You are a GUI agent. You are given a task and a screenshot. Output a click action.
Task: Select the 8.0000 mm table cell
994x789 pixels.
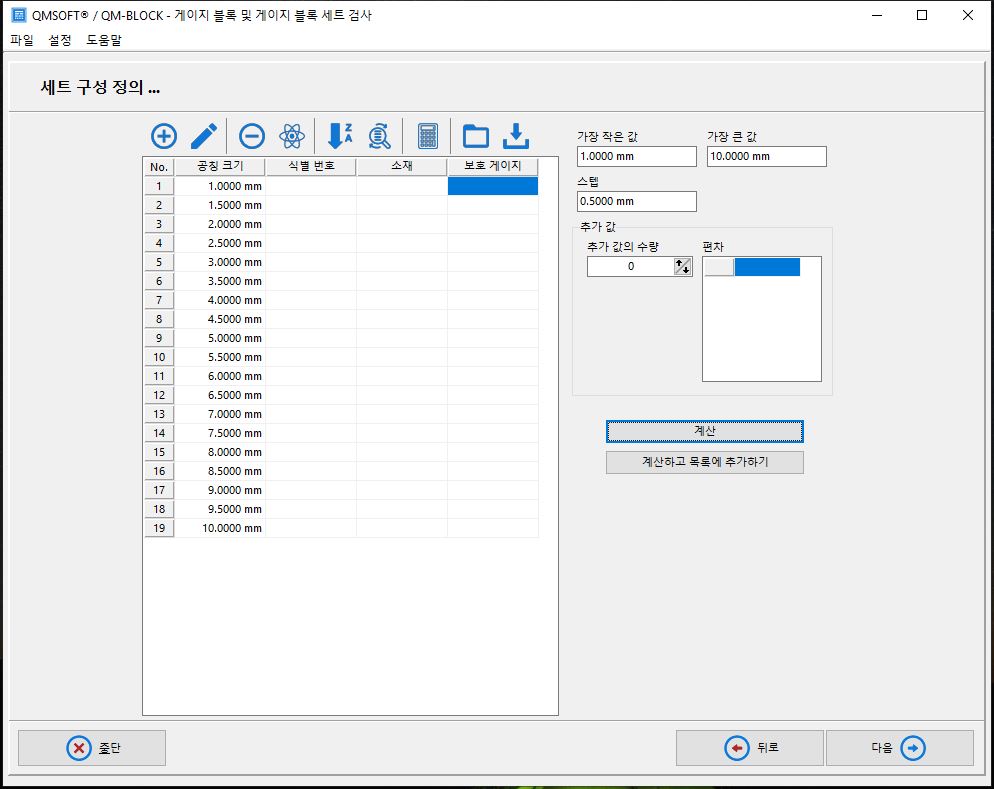point(220,452)
